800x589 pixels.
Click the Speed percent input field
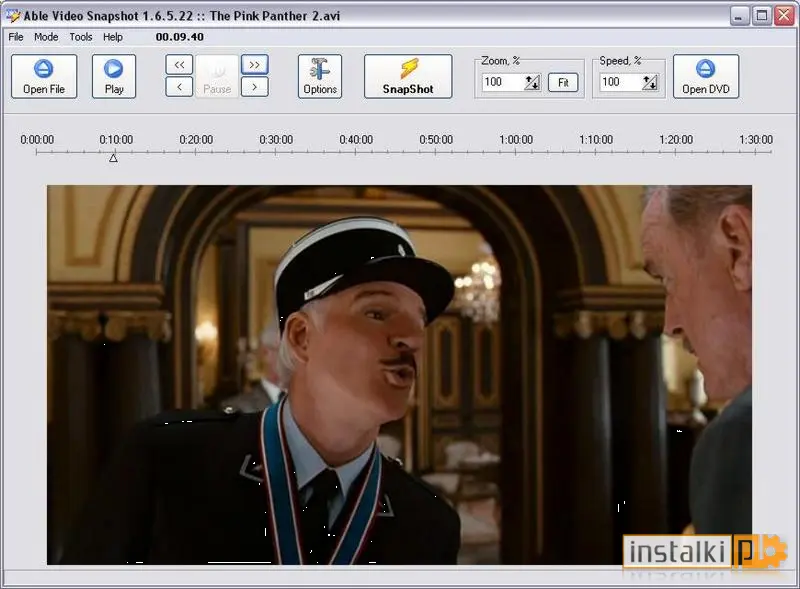620,82
